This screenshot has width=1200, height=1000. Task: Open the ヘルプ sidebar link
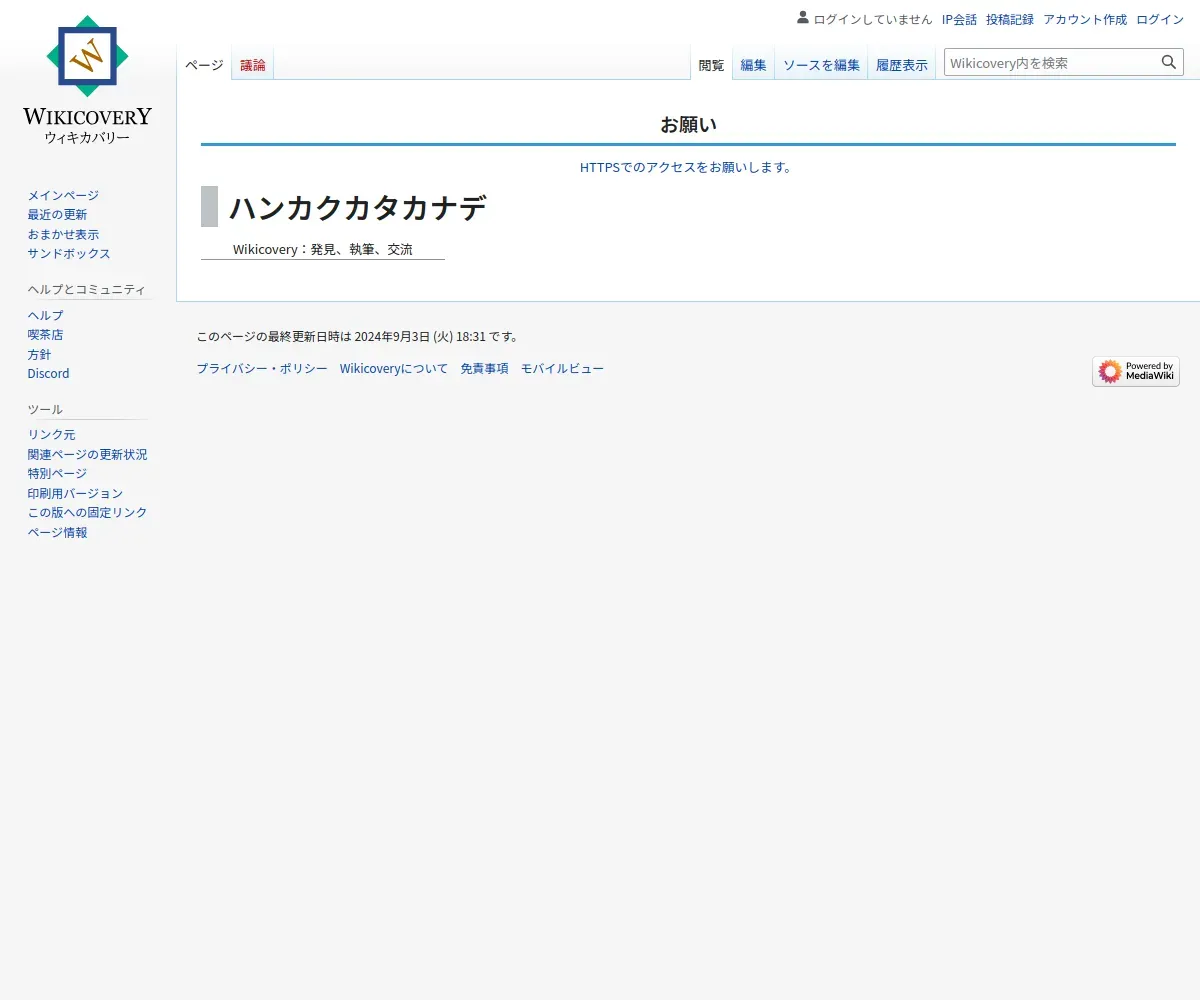(45, 315)
